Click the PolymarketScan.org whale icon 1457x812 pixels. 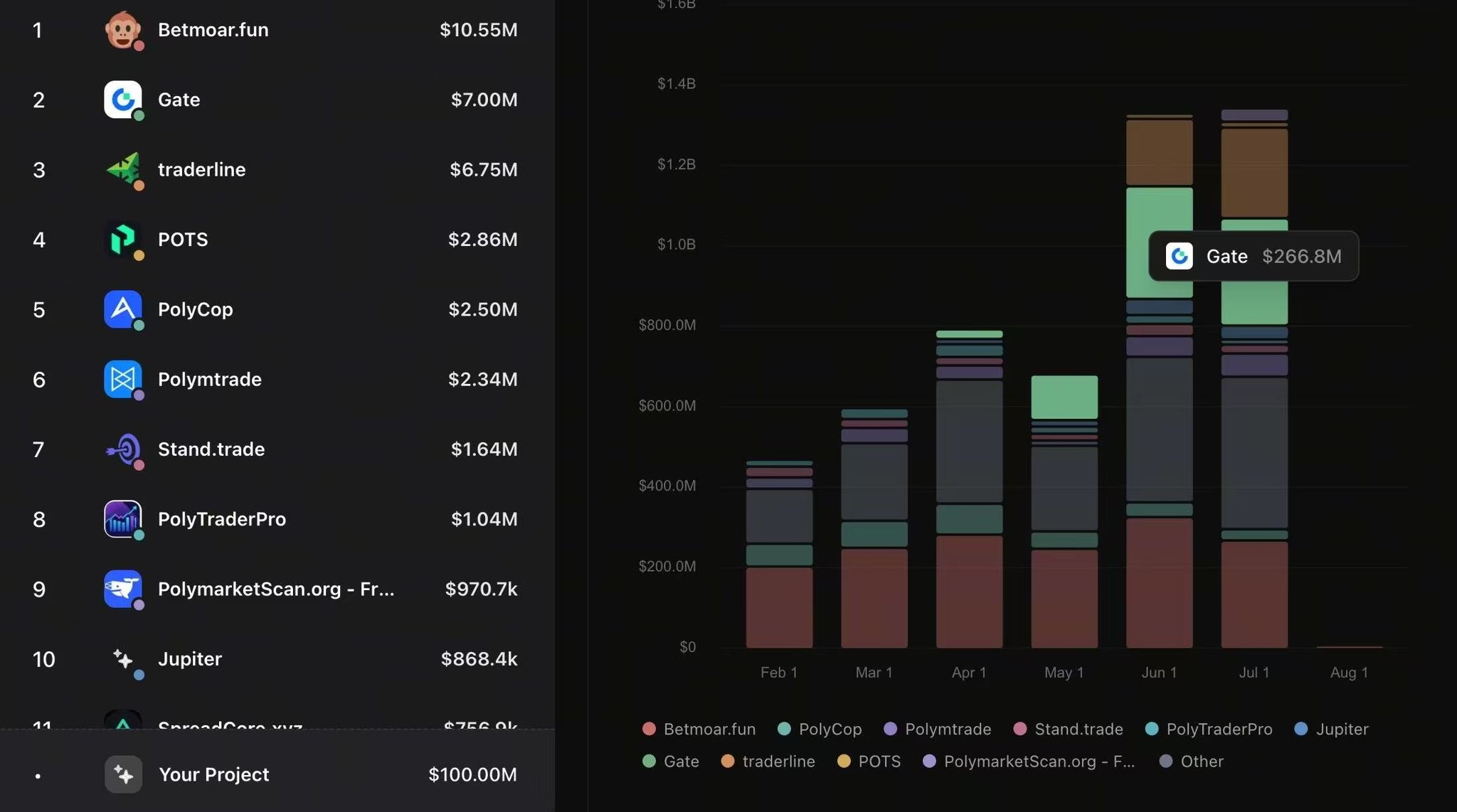click(123, 589)
